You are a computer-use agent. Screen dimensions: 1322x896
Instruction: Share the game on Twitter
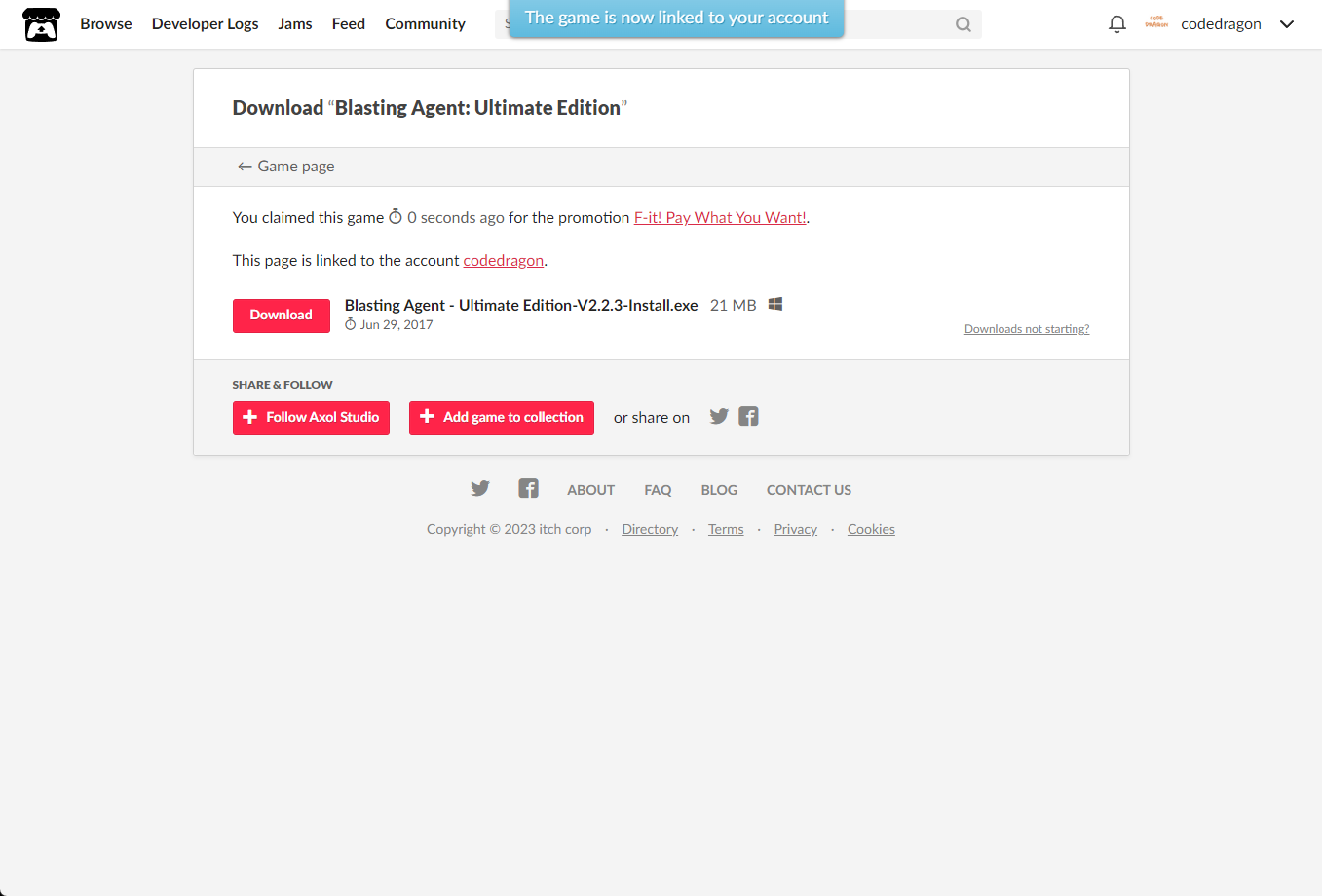coord(719,417)
